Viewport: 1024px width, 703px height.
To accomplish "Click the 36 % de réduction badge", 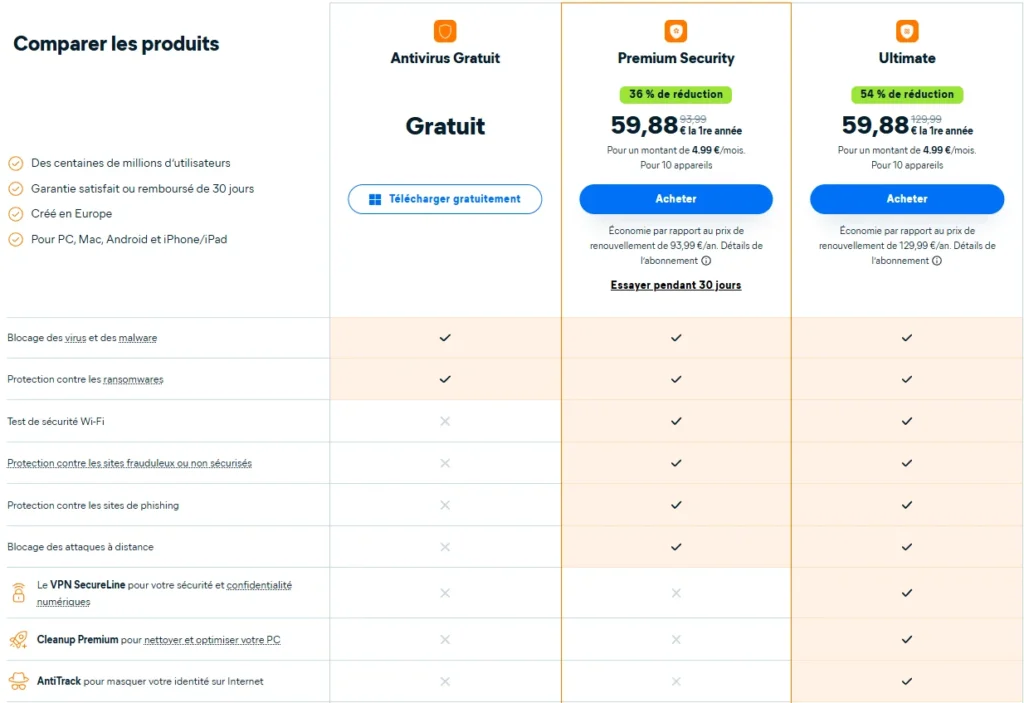I will click(676, 94).
